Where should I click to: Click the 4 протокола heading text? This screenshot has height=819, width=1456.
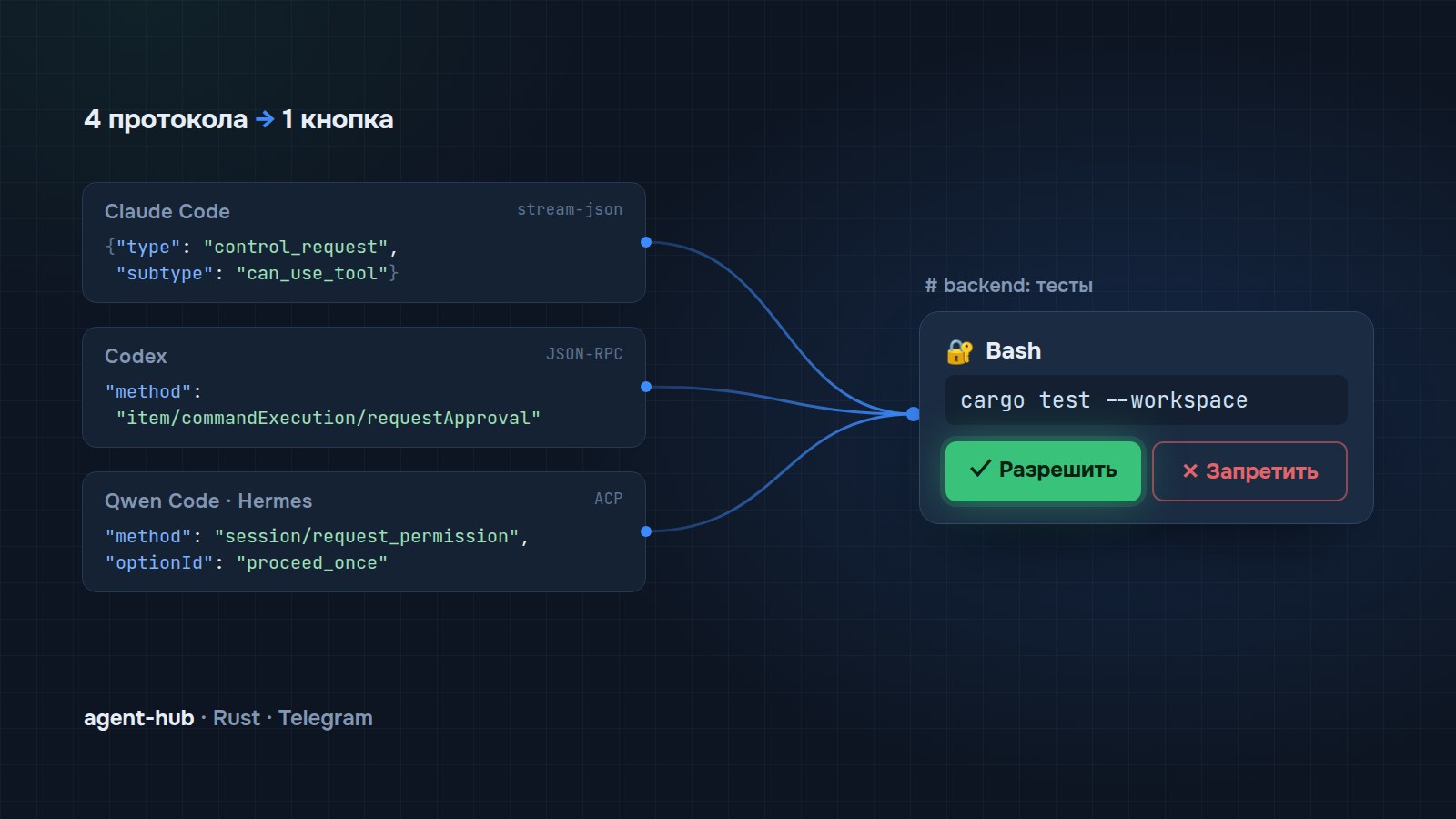pos(166,119)
